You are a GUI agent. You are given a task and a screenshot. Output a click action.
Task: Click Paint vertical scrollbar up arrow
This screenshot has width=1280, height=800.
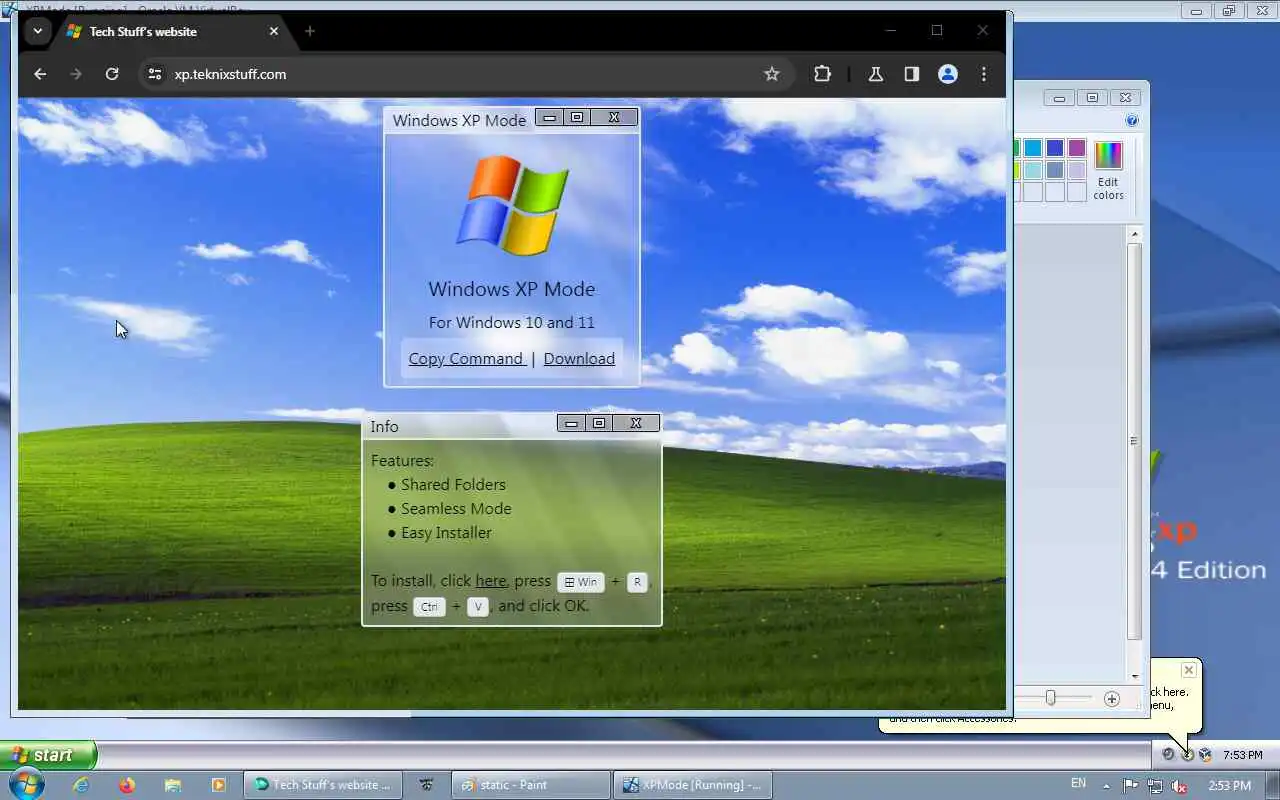(1134, 234)
